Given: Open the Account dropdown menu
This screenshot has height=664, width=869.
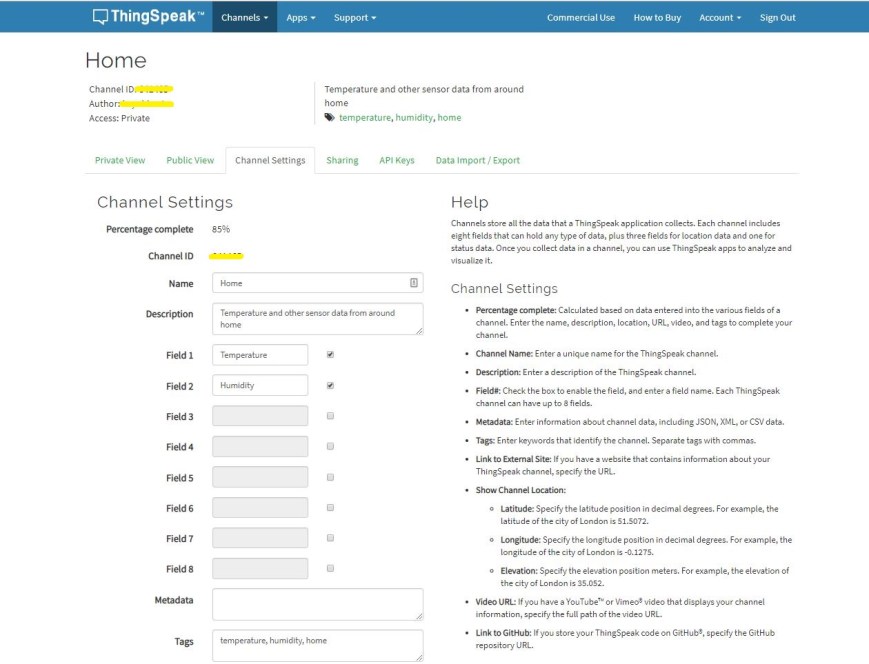Looking at the screenshot, I should click(x=718, y=16).
